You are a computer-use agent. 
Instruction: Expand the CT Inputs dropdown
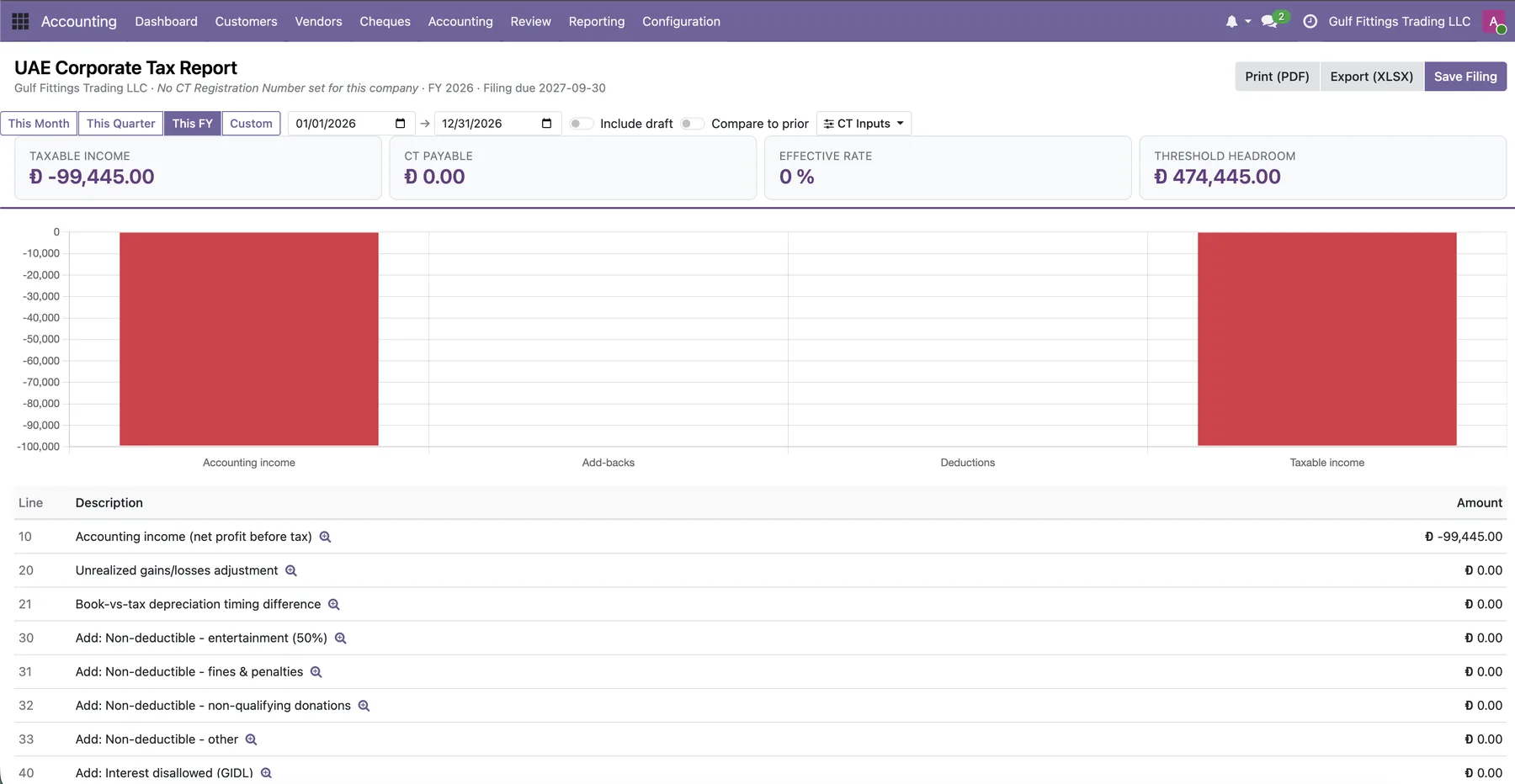tap(864, 124)
